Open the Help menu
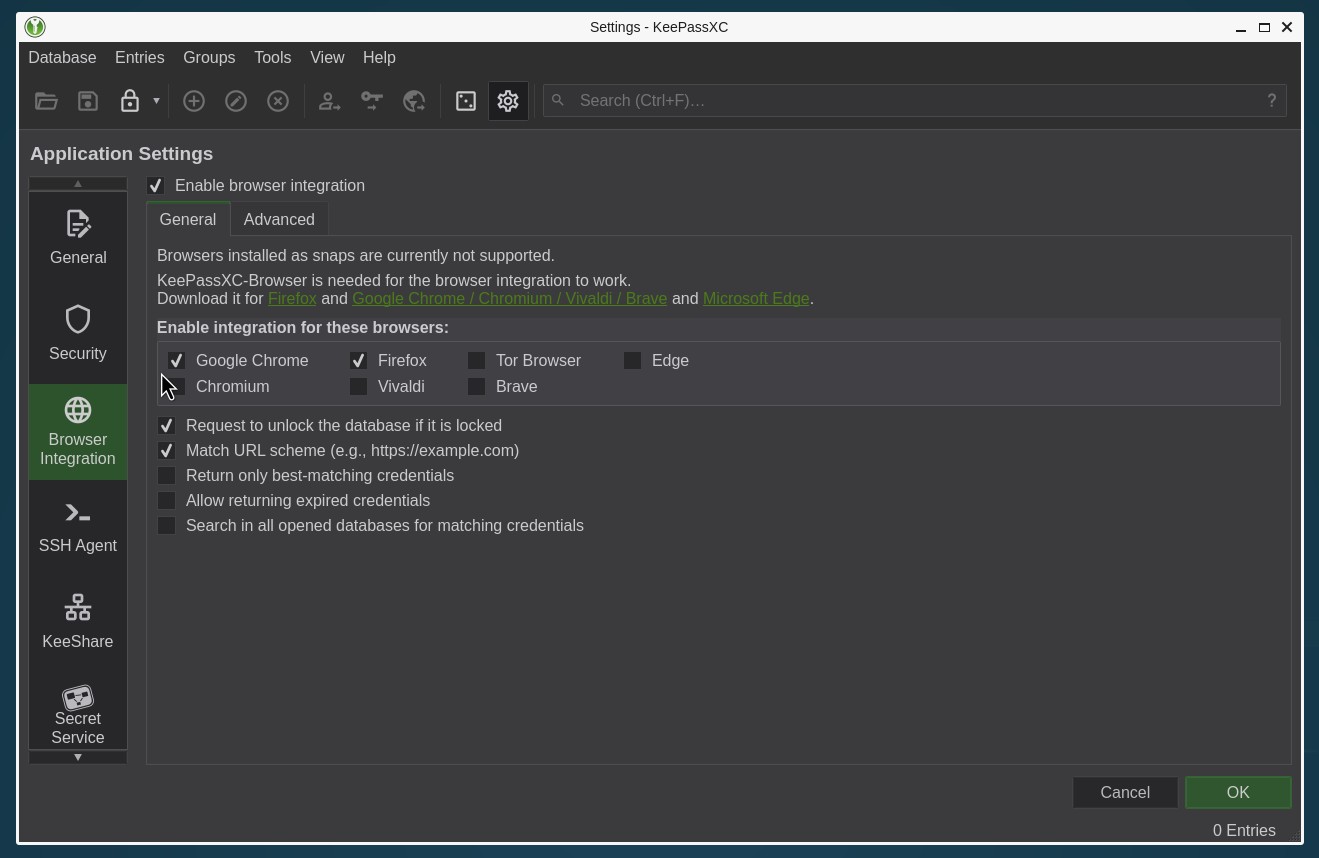 [x=379, y=58]
